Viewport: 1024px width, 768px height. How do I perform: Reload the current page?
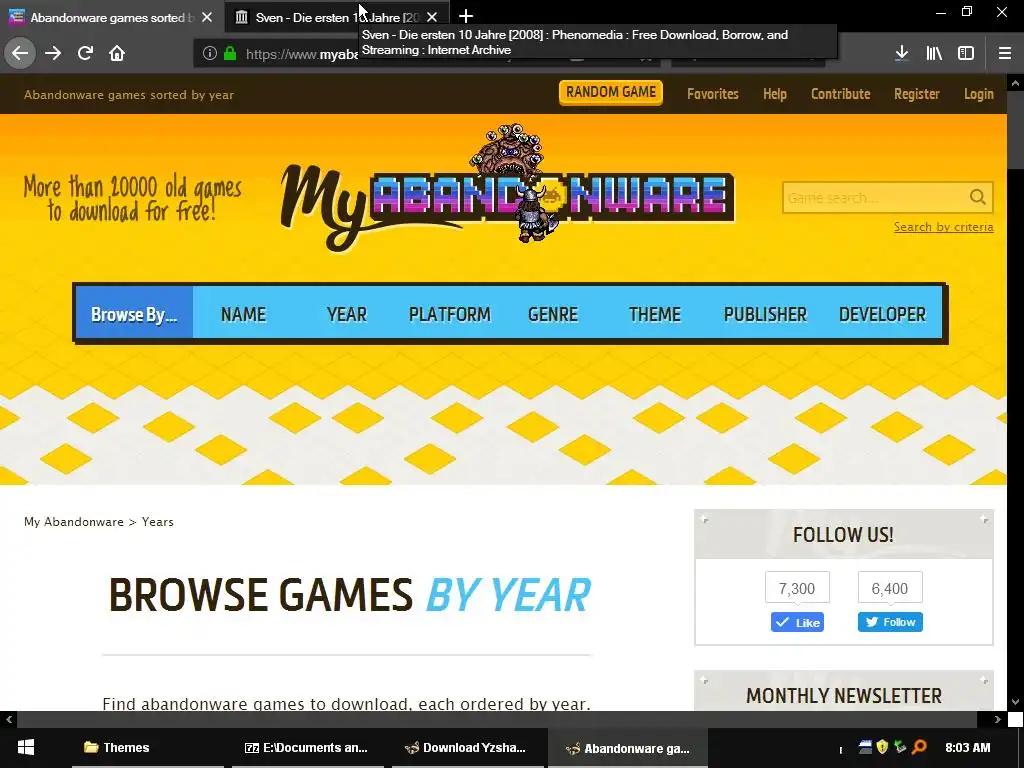(x=85, y=53)
